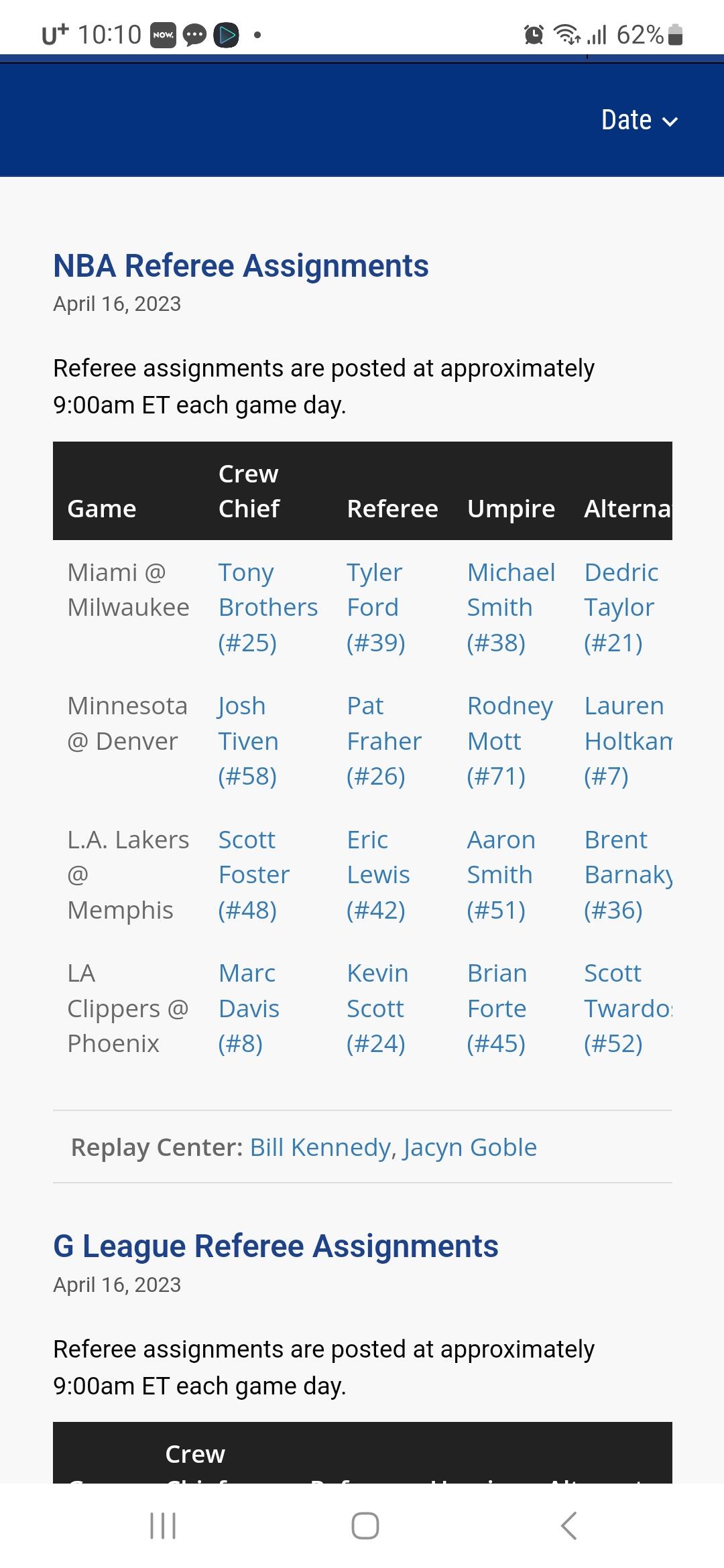Open Tyler Ford (#39) referee link
Viewport: 724px width, 1568px height.
tap(375, 607)
